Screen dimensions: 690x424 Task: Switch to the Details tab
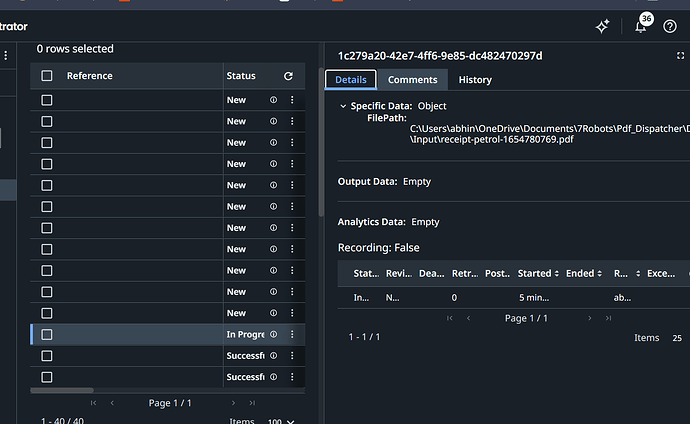coord(351,80)
